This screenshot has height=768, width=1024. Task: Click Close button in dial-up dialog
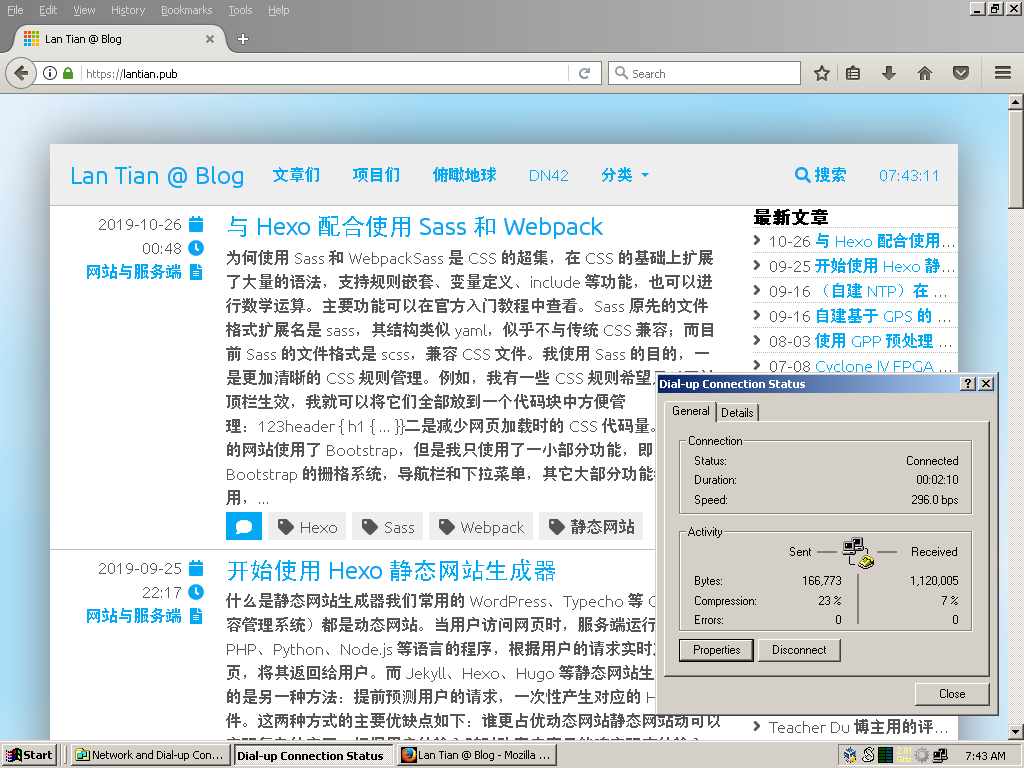coord(952,694)
